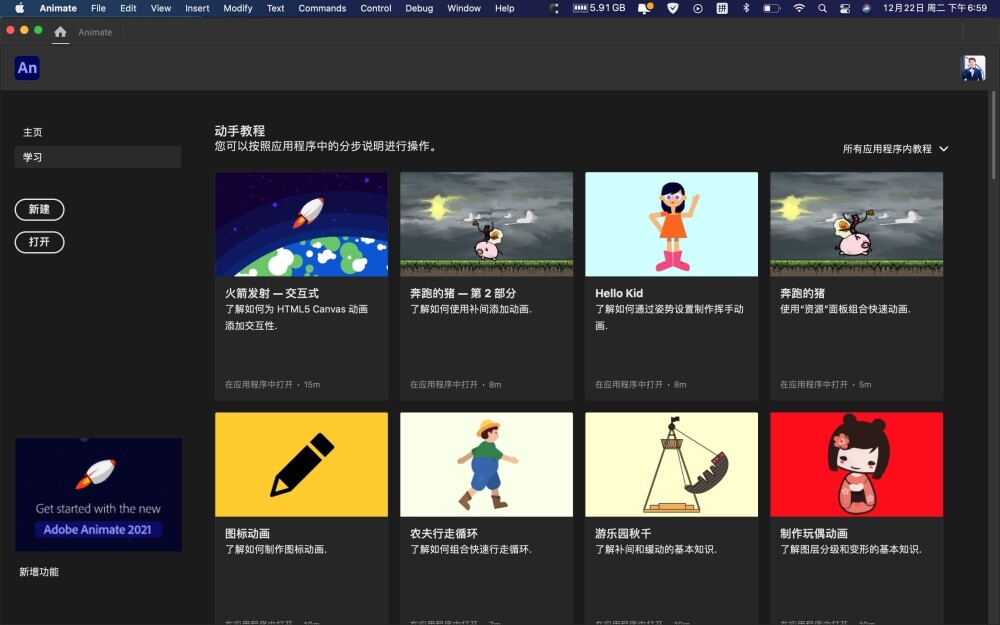Viewport: 1000px width, 625px height.
Task: Select 主页 in the sidebar
Action: pyautogui.click(x=33, y=132)
